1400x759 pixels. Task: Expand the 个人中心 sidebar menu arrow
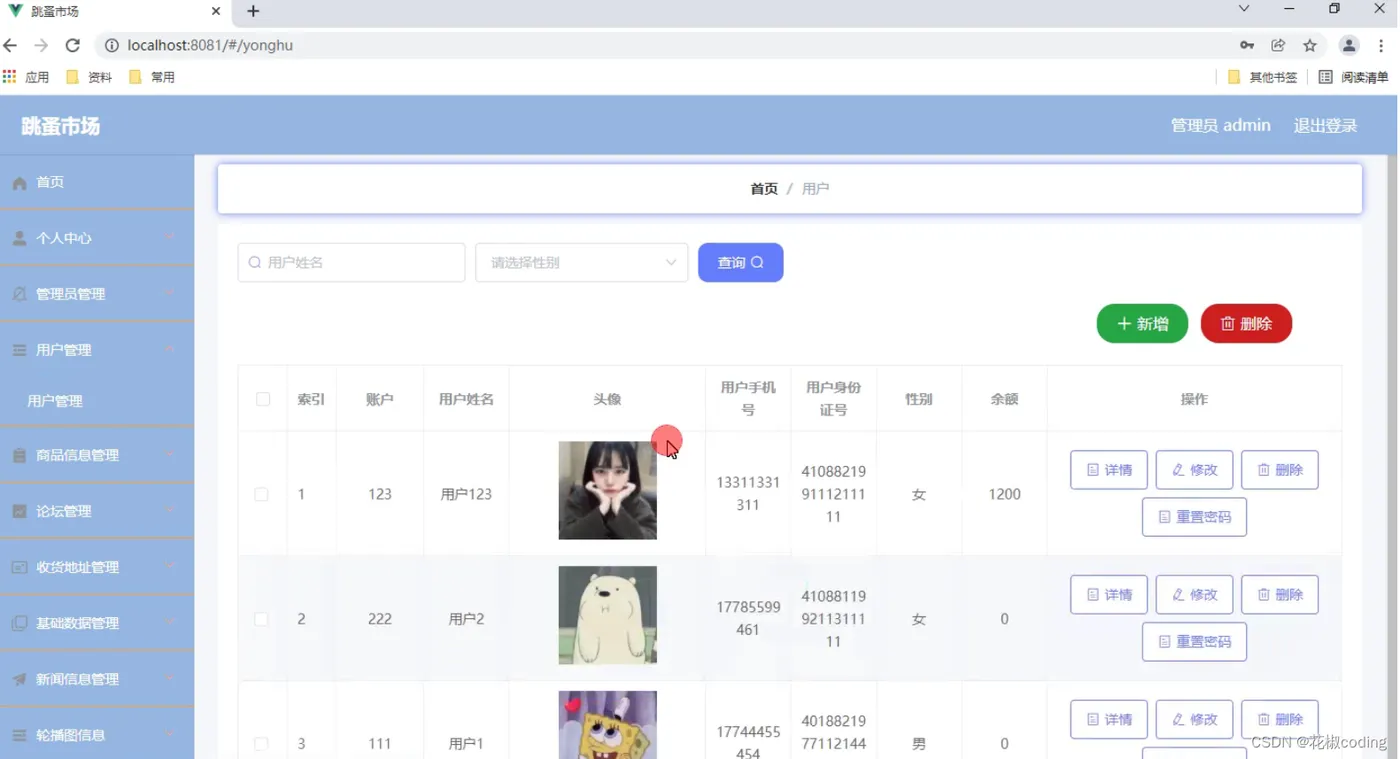pos(170,237)
